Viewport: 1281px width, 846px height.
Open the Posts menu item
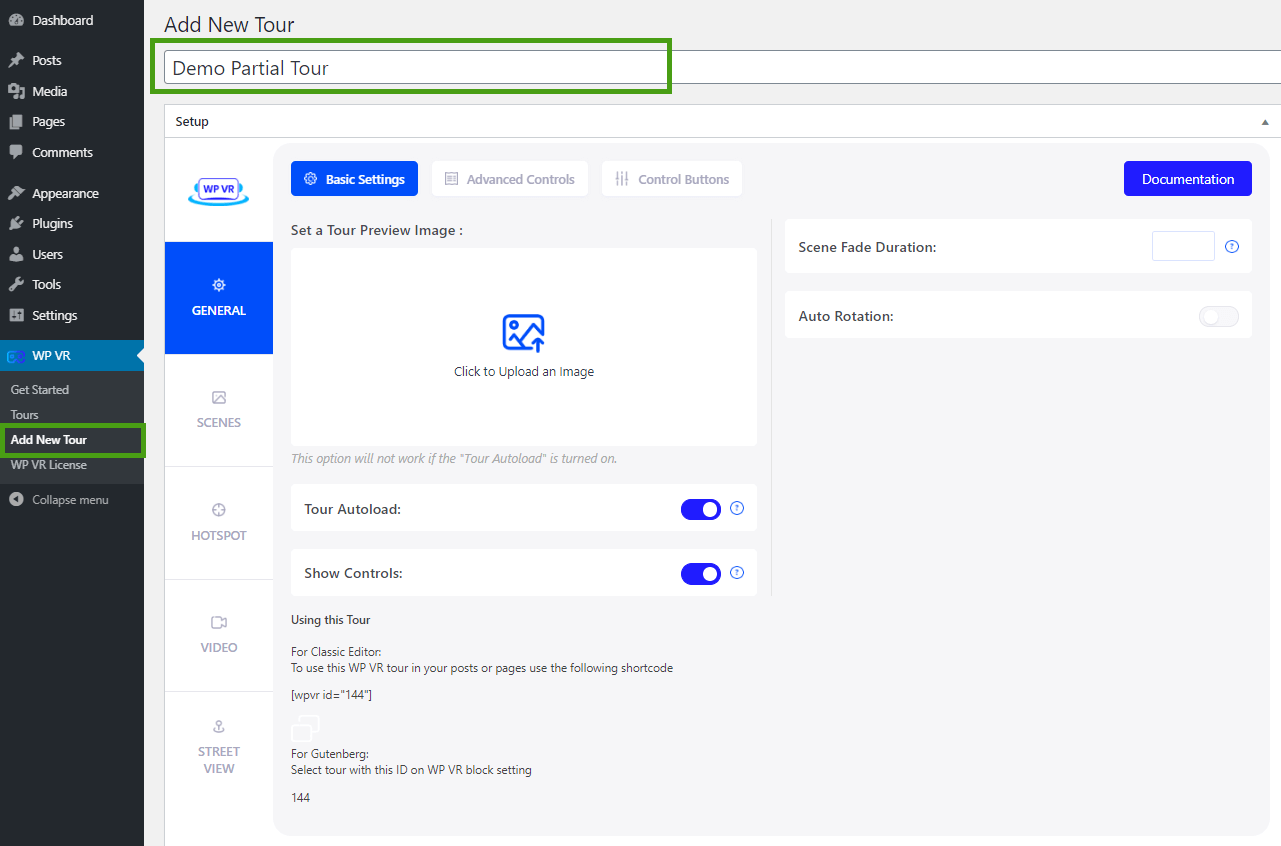point(72,60)
